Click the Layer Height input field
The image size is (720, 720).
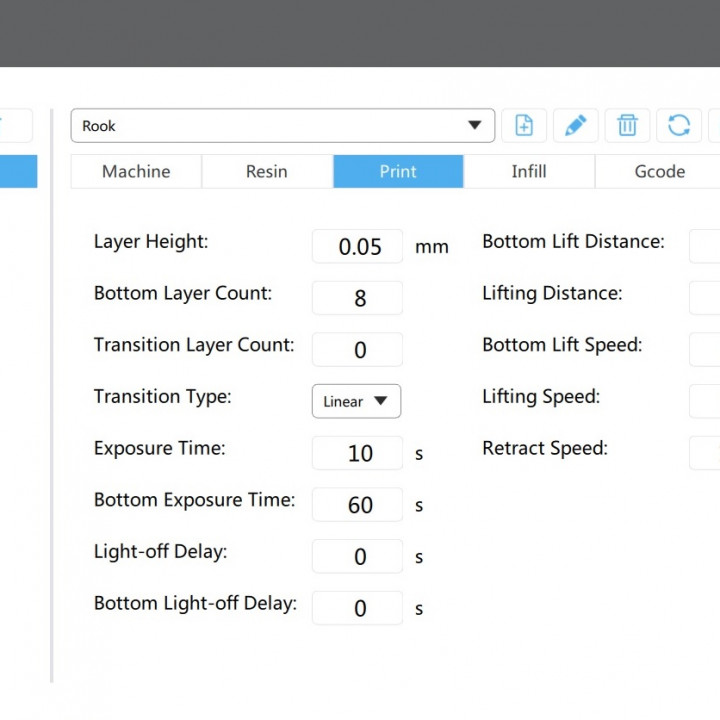coord(358,246)
